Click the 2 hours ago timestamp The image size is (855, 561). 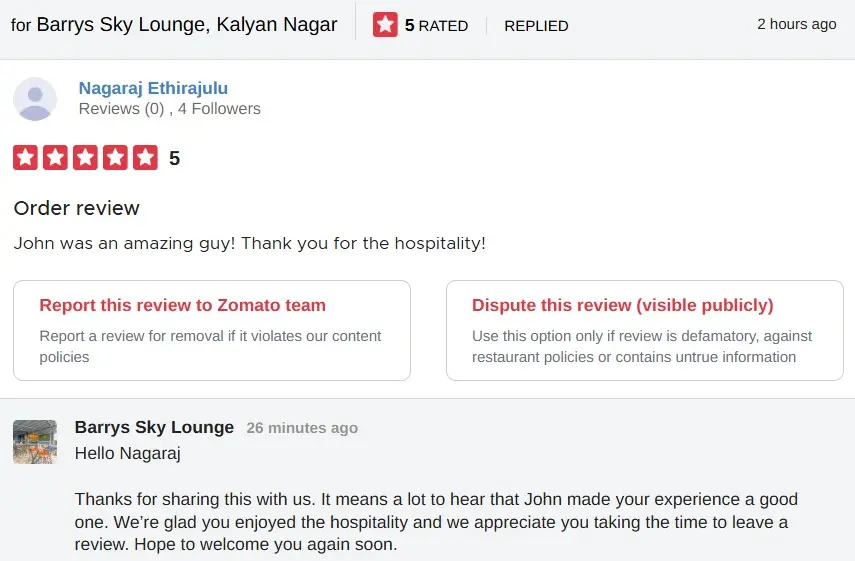(x=797, y=24)
